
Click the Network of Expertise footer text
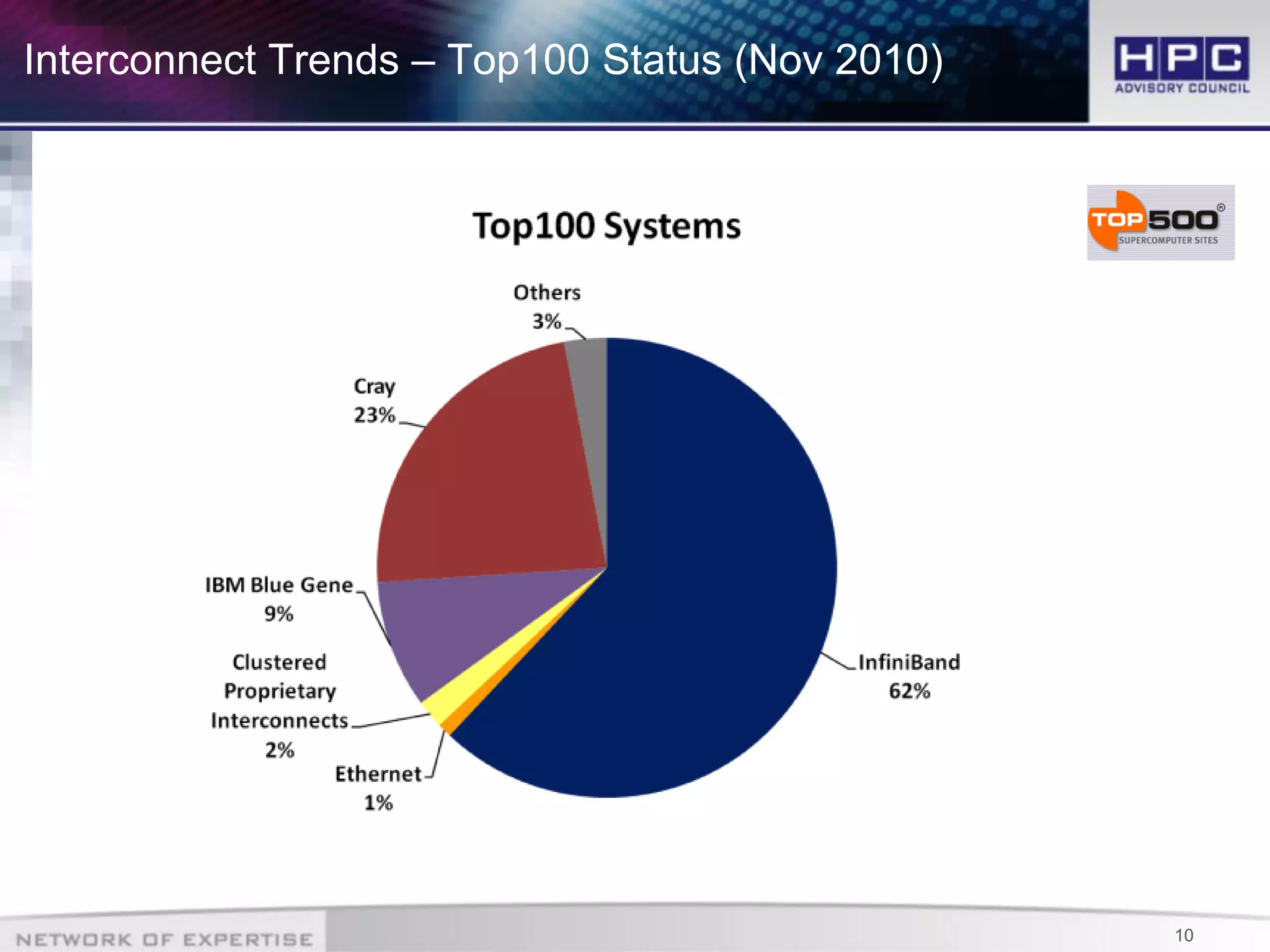(164, 940)
